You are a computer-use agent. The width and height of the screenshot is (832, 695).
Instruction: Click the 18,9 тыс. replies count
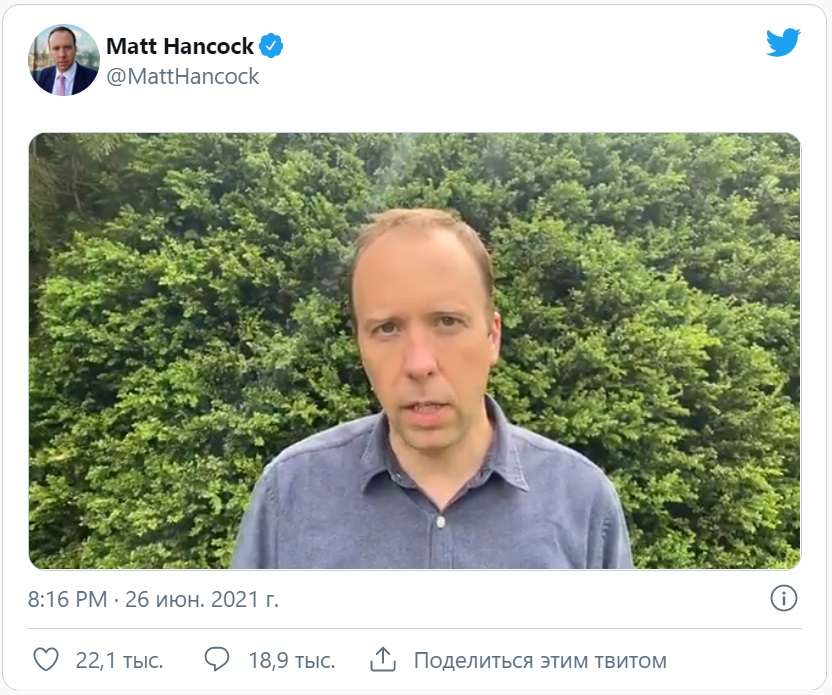click(292, 661)
